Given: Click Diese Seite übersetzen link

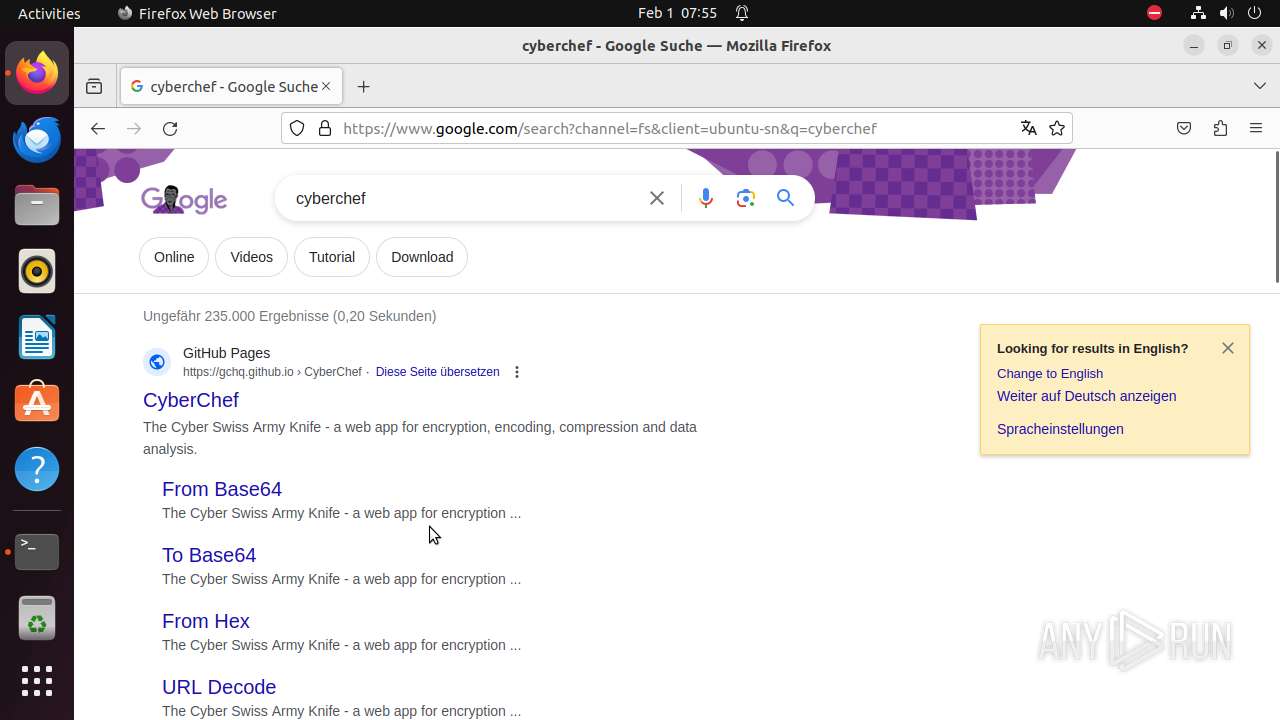Looking at the screenshot, I should coord(437,372).
